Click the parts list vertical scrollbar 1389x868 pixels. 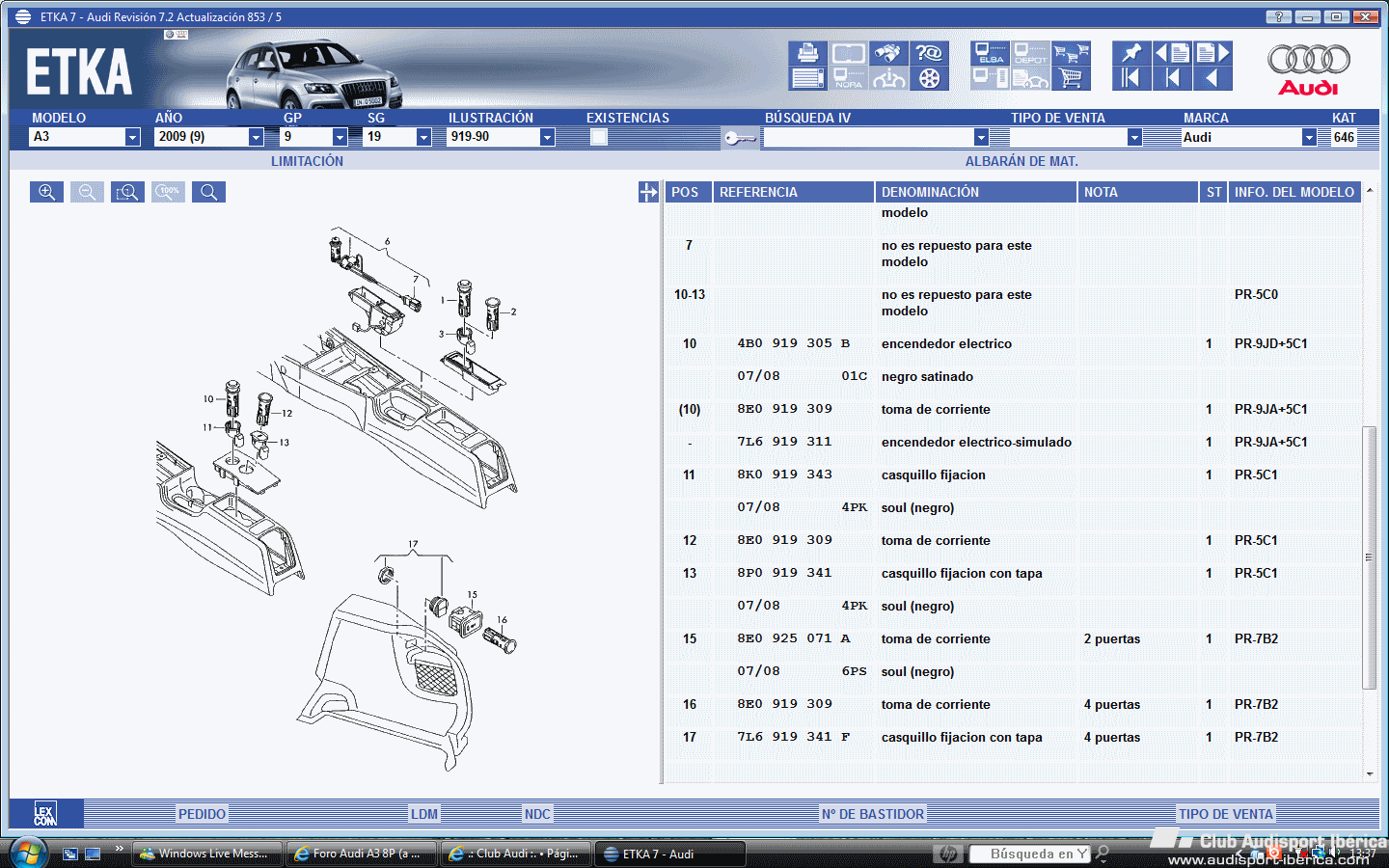click(x=1369, y=557)
